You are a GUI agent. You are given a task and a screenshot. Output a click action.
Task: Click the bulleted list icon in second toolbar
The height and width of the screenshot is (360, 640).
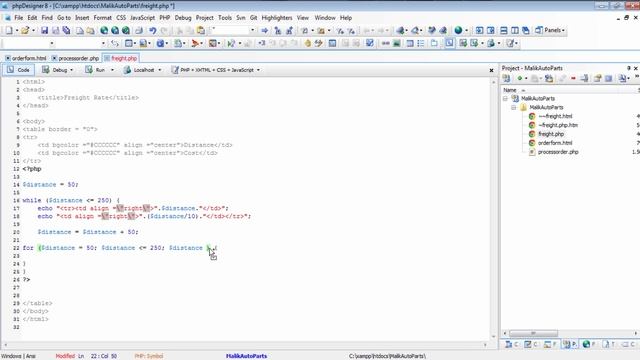coord(421,43)
